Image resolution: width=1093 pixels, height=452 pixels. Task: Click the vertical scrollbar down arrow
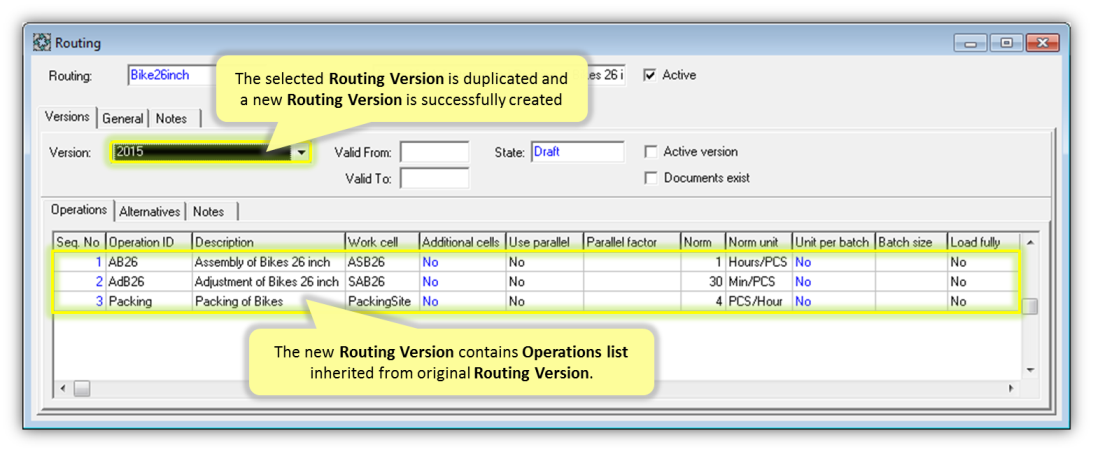coord(1030,370)
